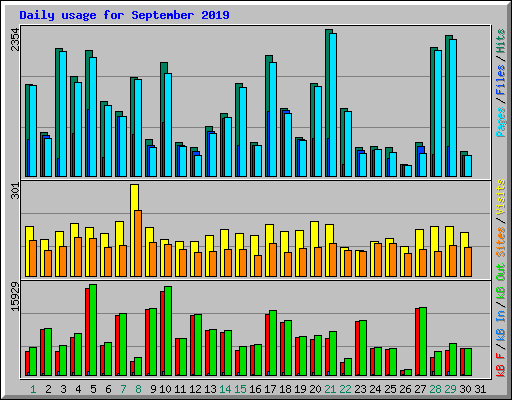Select the "Pages" legend label
The image size is (512, 400).
pyautogui.click(x=500, y=122)
